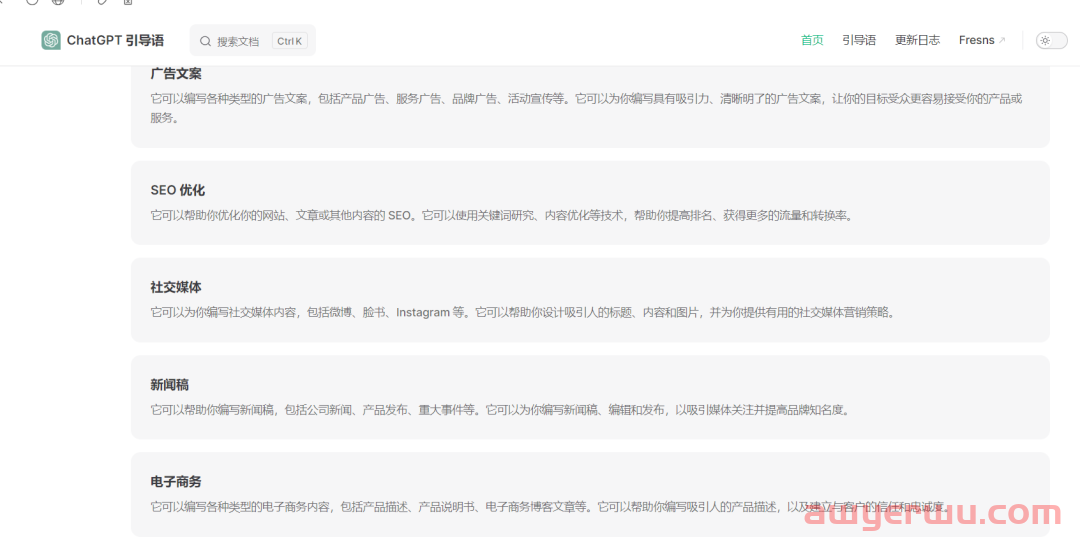Click the 新闻稿 description text
This screenshot has width=1080, height=544.
501,410
